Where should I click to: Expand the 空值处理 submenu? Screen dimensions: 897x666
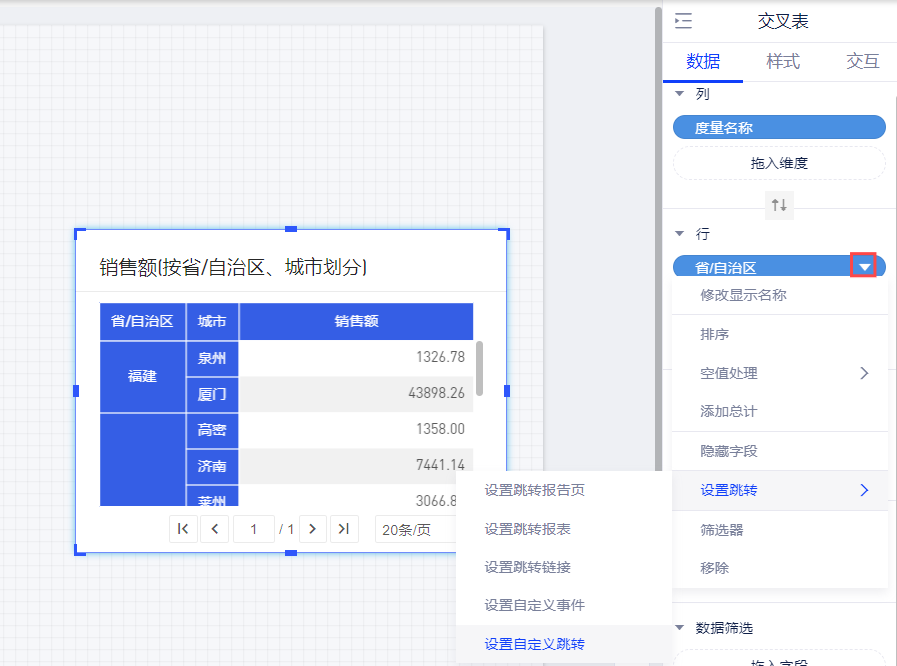point(779,373)
